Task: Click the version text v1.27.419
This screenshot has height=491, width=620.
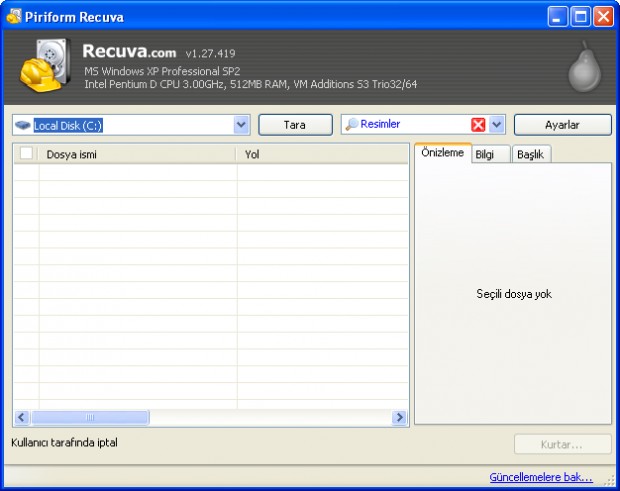Action: click(x=210, y=53)
